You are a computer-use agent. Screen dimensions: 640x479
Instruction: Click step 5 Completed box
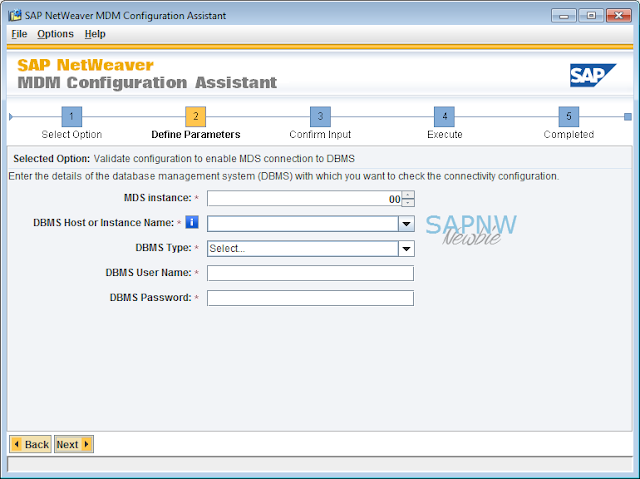click(569, 117)
